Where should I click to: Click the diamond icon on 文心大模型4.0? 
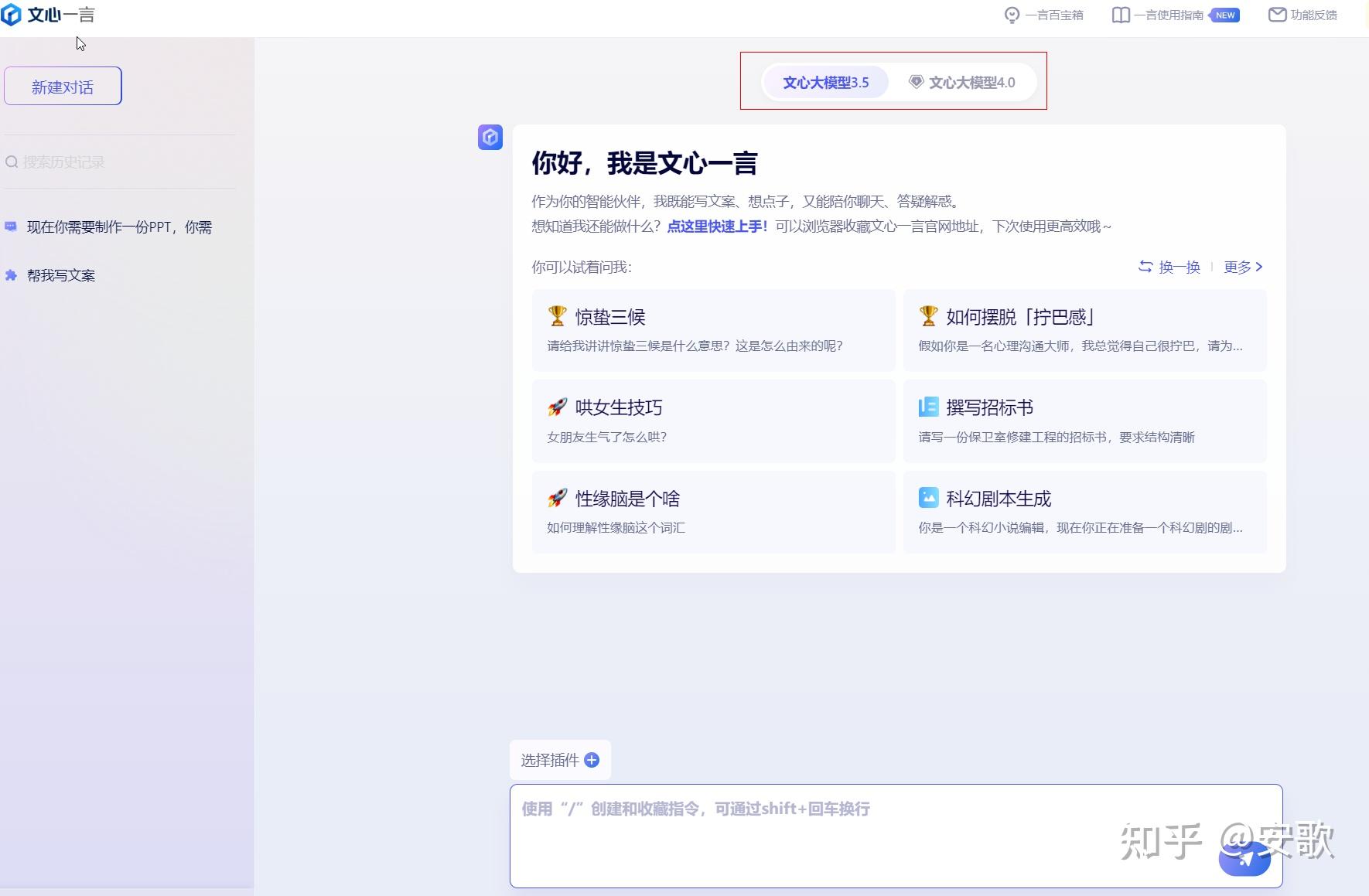(916, 82)
